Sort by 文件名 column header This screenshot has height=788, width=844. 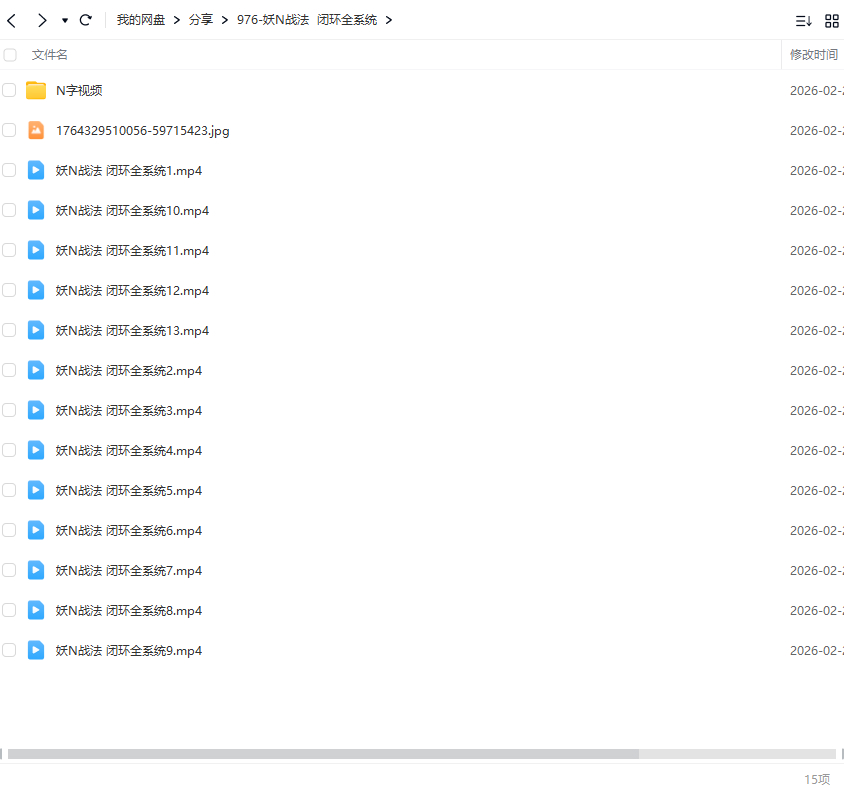[x=50, y=55]
